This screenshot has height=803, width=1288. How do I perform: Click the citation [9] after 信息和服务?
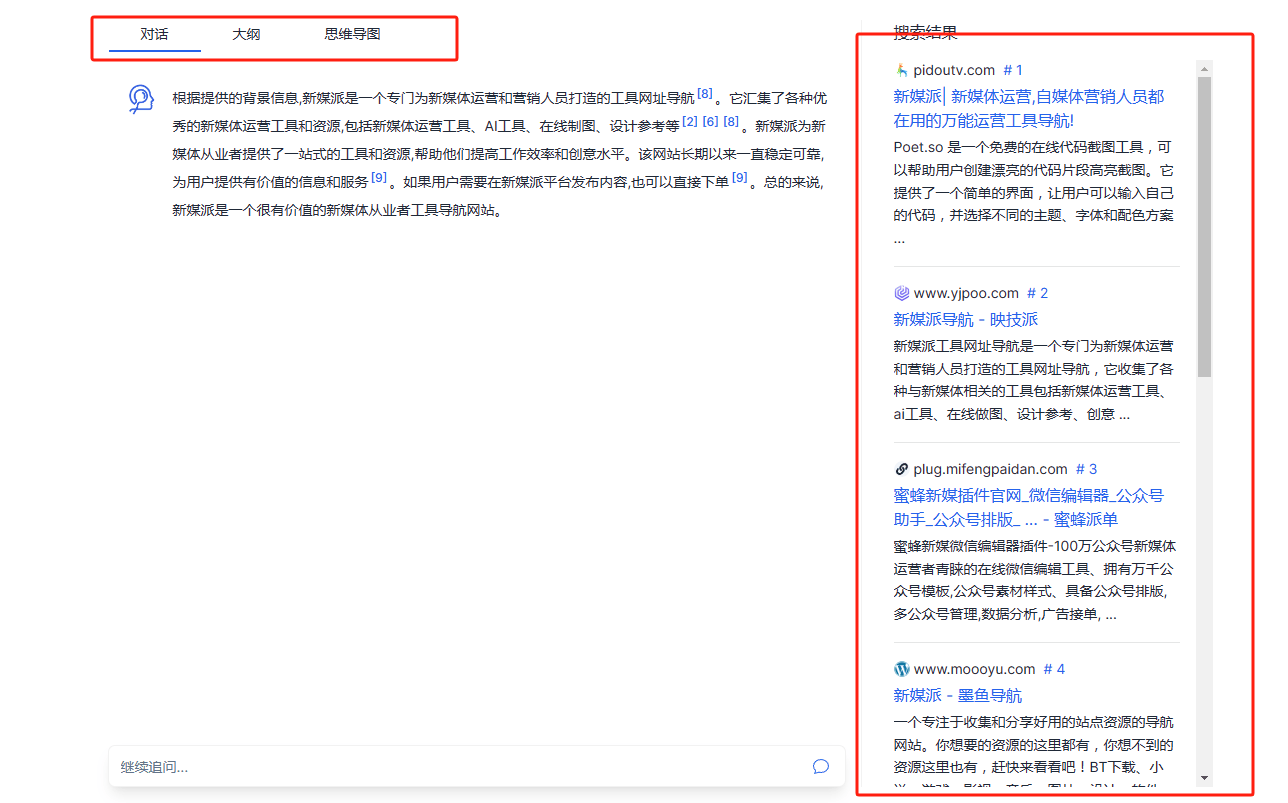click(379, 178)
